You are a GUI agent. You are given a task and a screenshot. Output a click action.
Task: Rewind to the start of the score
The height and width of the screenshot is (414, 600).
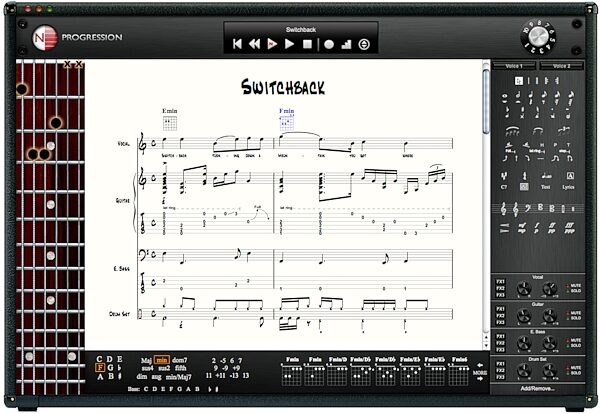click(237, 44)
